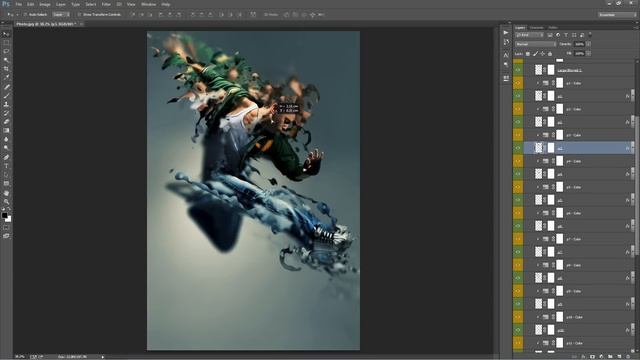Switch to the Channels tab
640x360 pixels.
click(x=537, y=28)
